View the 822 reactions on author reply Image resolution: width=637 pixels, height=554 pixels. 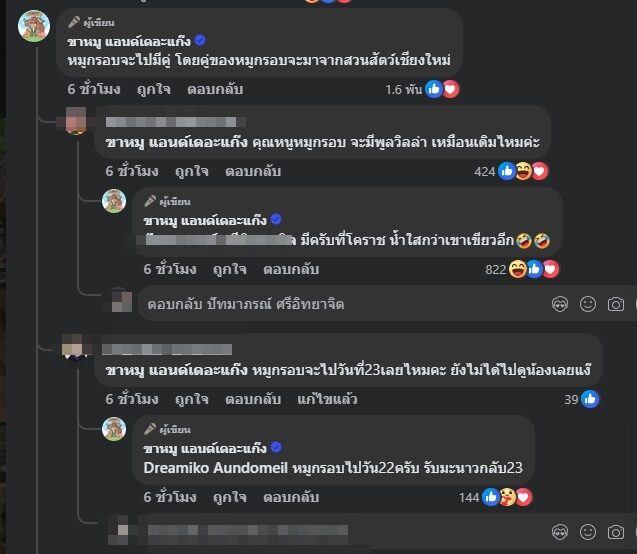(522, 269)
